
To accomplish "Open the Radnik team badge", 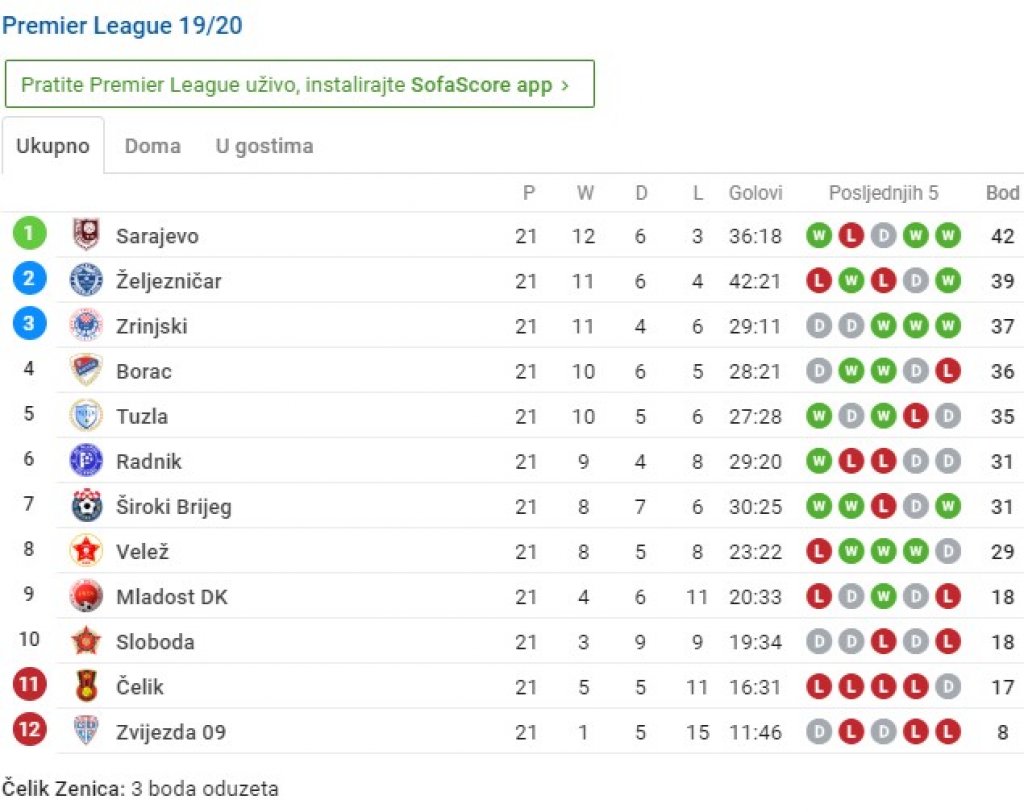I will pyautogui.click(x=86, y=460).
